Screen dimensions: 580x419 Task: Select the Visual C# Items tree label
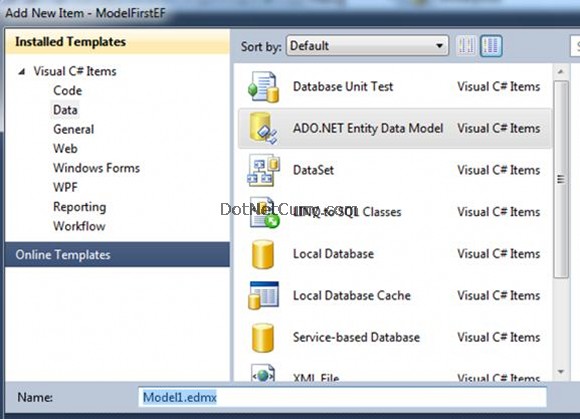point(75,71)
